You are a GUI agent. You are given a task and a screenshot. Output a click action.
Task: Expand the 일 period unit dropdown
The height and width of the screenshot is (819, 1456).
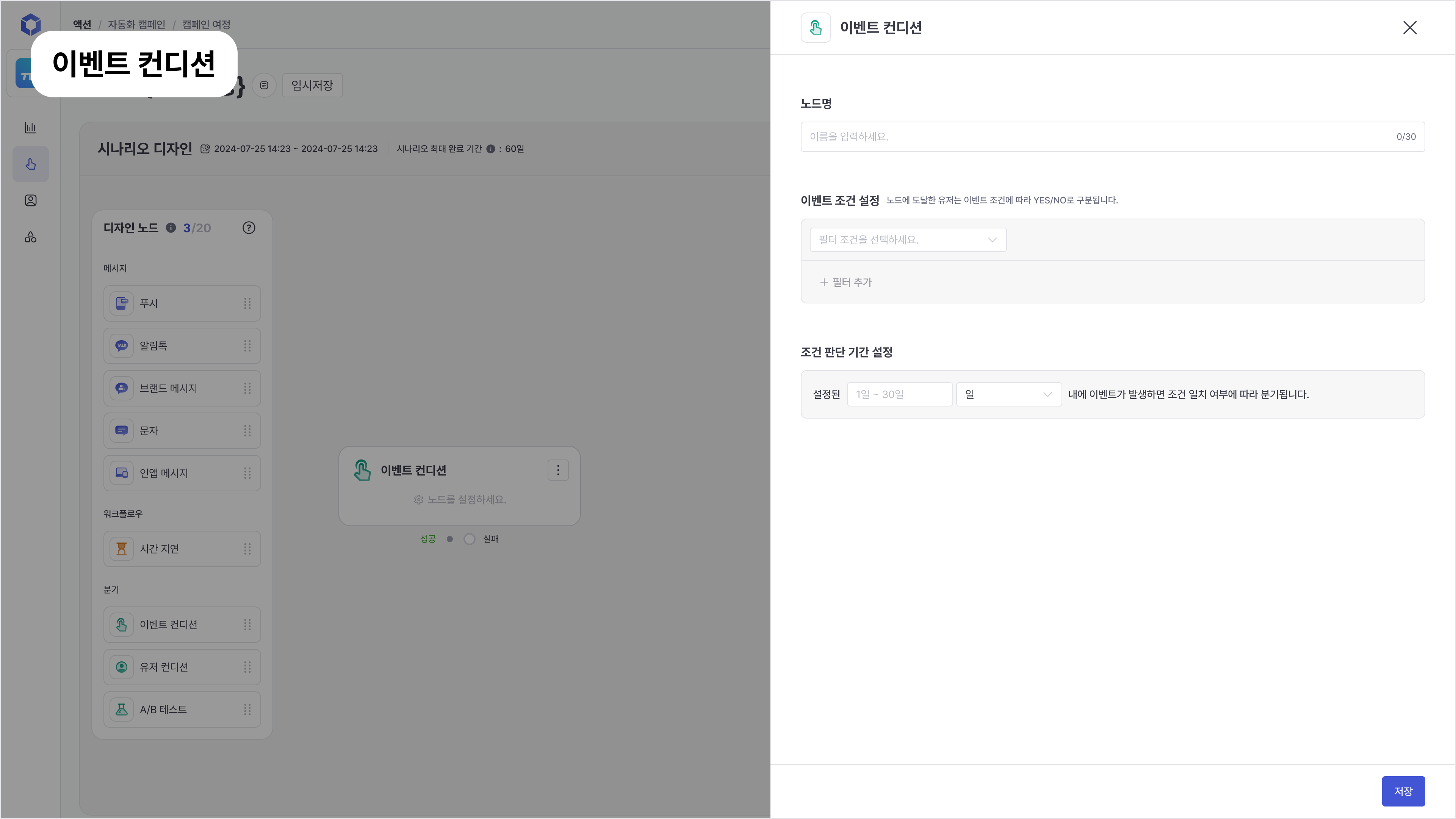coord(1008,394)
